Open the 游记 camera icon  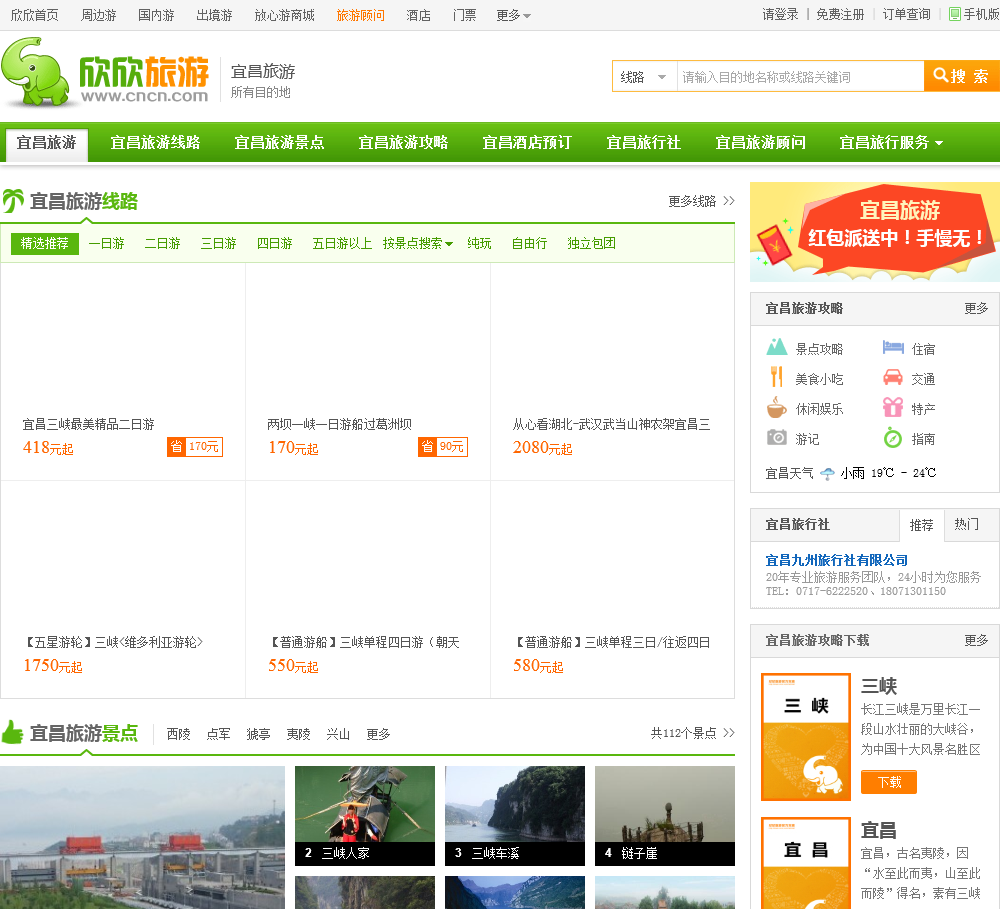(777, 438)
